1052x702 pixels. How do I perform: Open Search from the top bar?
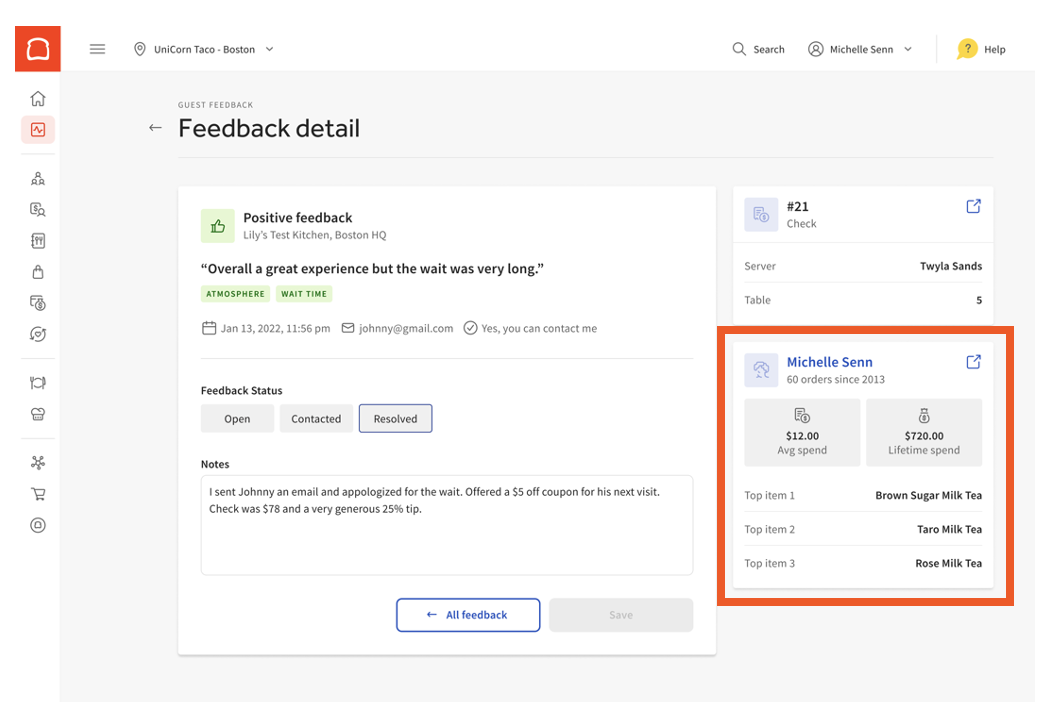pos(758,48)
